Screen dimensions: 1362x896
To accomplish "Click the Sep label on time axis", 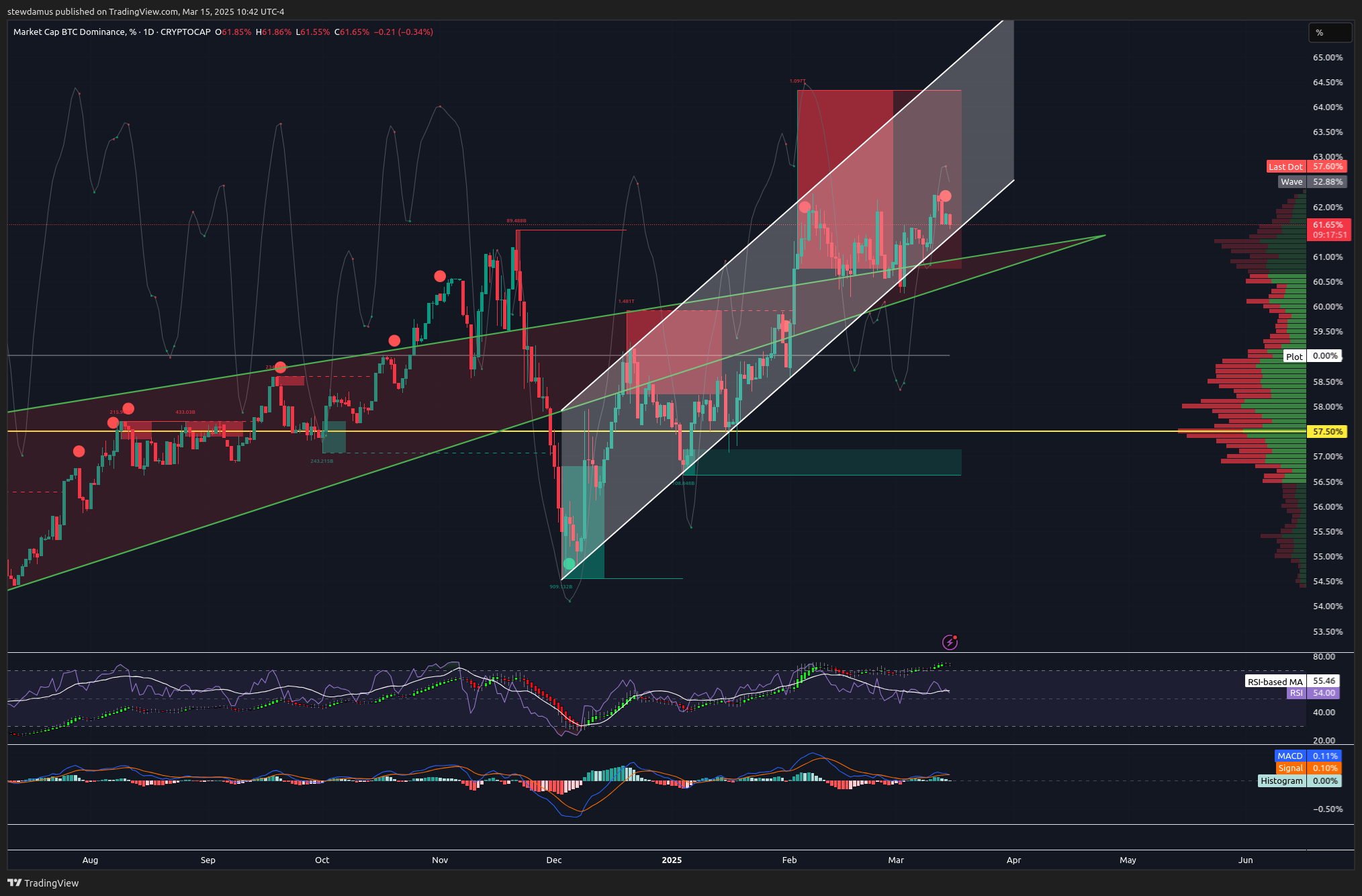I will tap(208, 860).
